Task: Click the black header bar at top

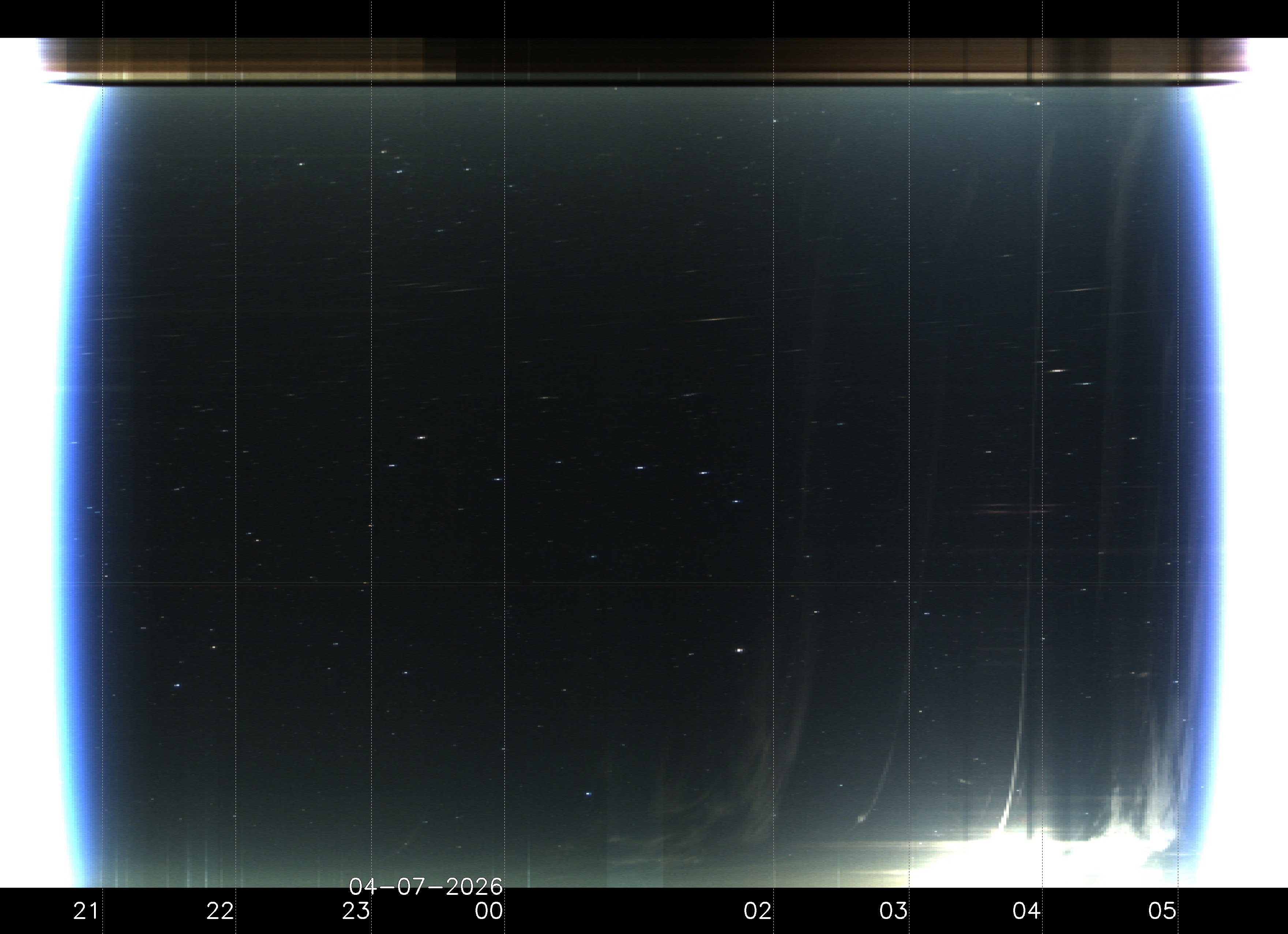Action: [x=644, y=18]
